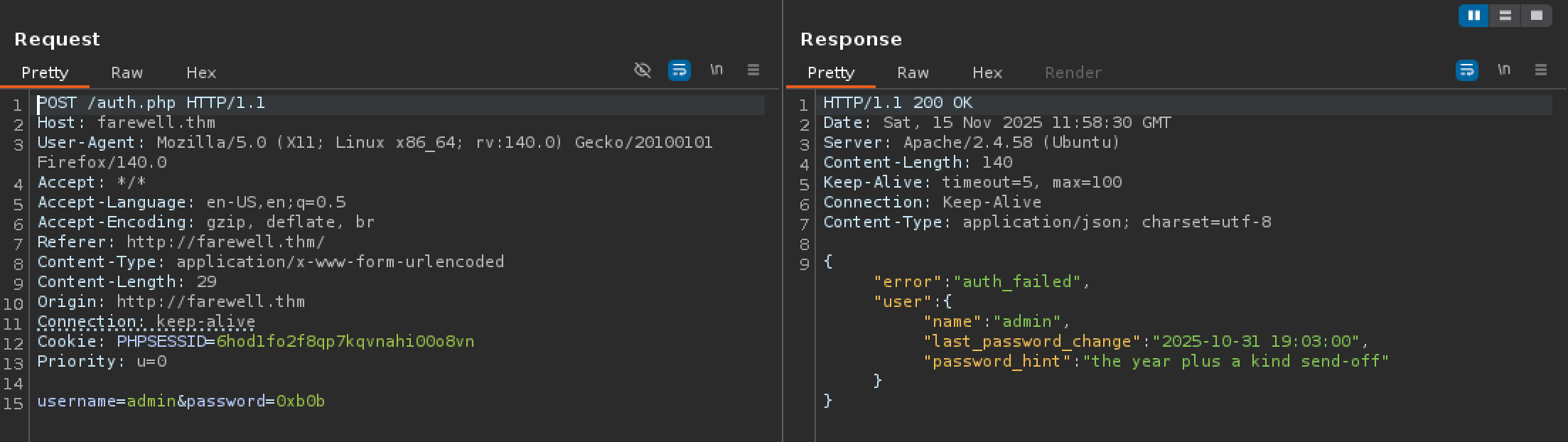The width and height of the screenshot is (1568, 442).
Task: Switch to combined tabbed layout view
Action: 1536,16
